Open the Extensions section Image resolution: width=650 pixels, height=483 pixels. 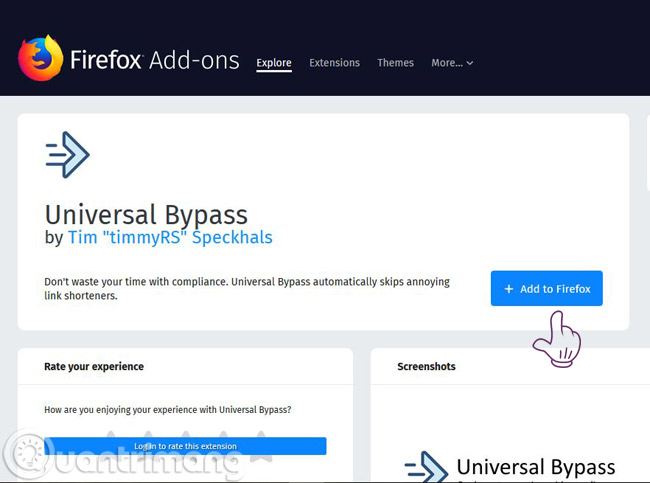334,63
